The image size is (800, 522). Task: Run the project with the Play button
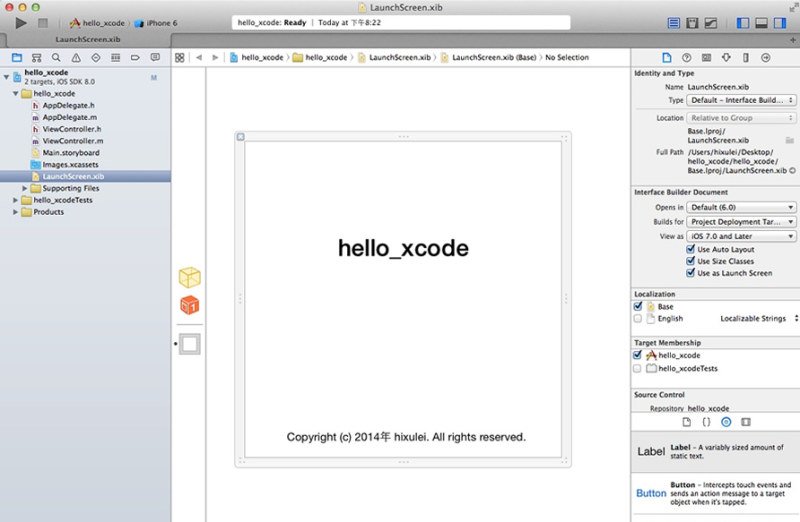pyautogui.click(x=21, y=23)
